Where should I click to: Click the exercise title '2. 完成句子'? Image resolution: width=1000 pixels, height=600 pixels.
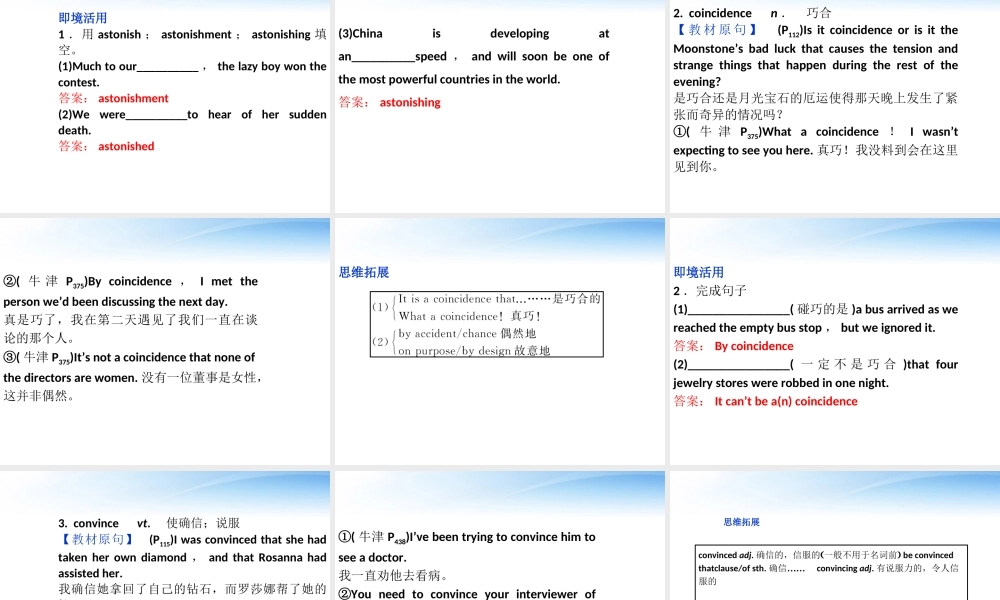click(710, 291)
